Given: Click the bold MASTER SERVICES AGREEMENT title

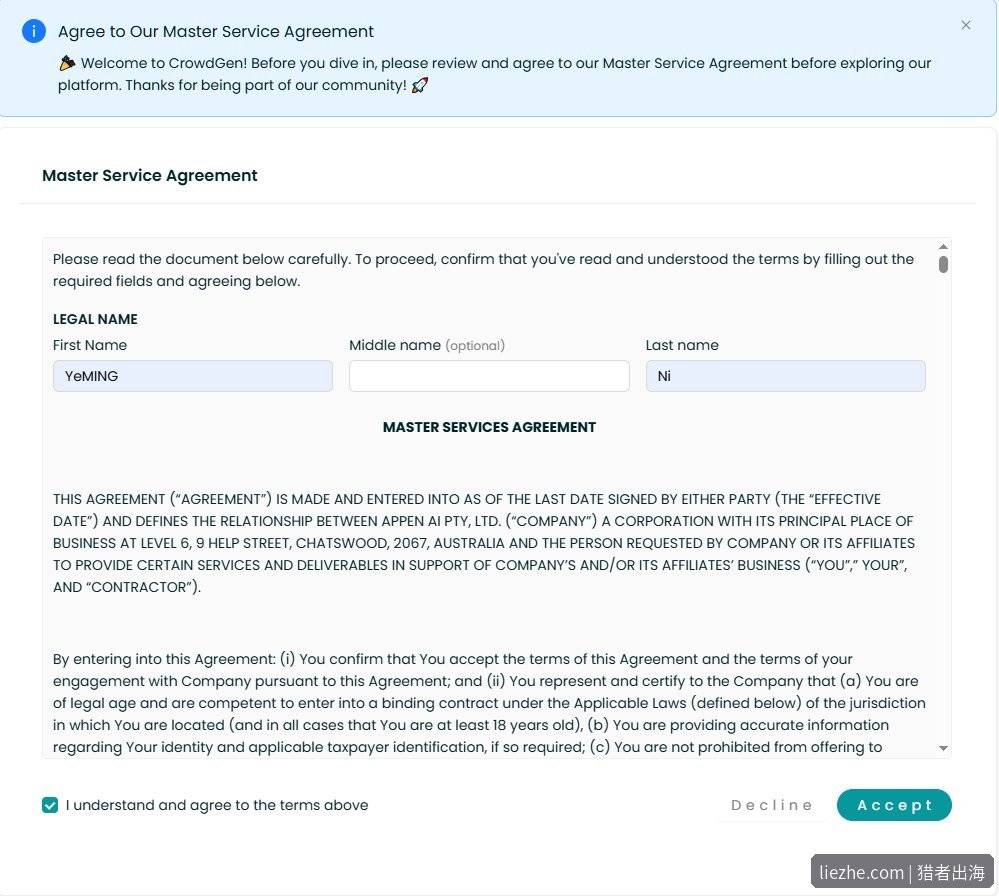Looking at the screenshot, I should click(x=489, y=427).
